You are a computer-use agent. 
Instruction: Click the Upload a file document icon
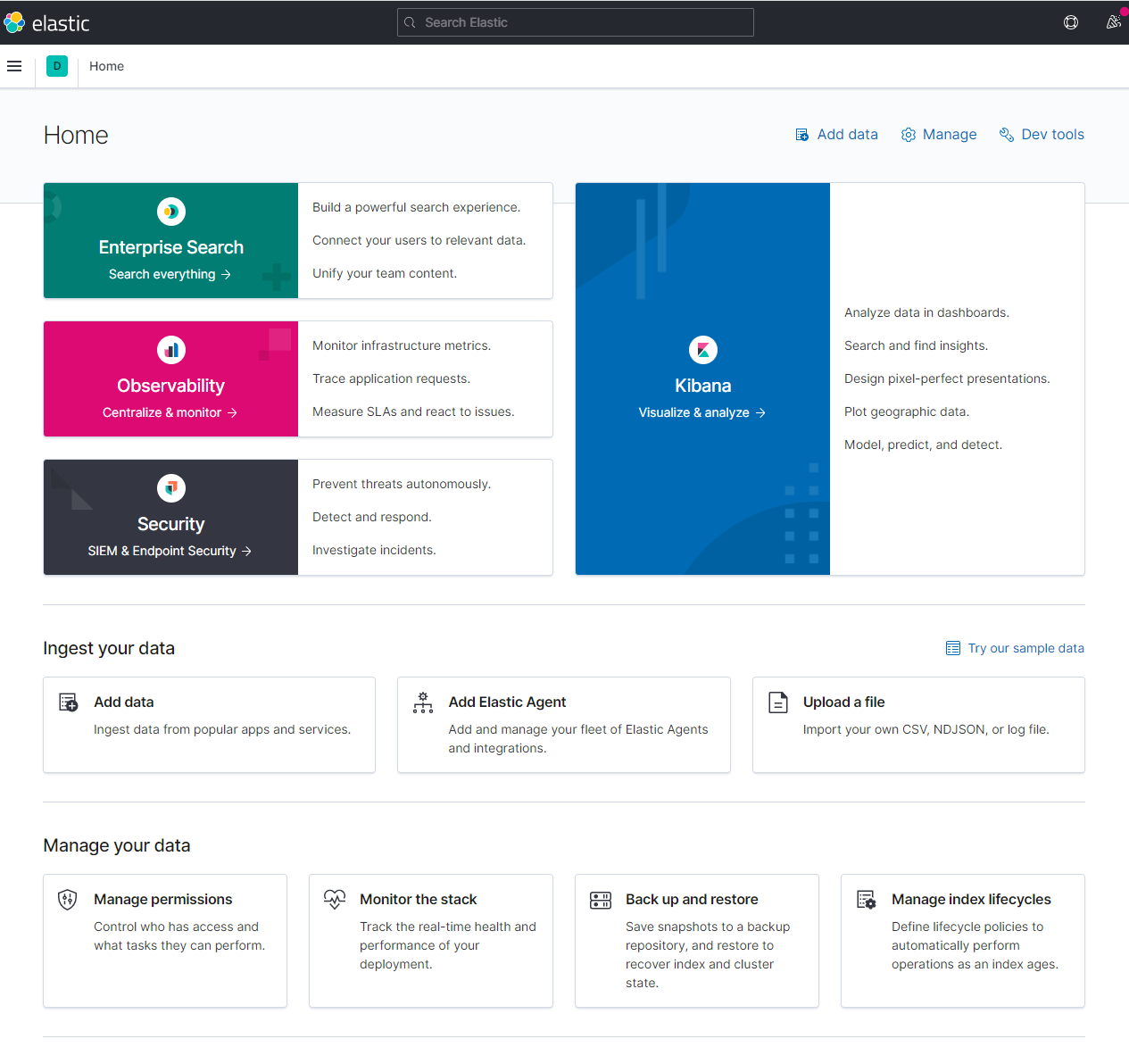778,702
